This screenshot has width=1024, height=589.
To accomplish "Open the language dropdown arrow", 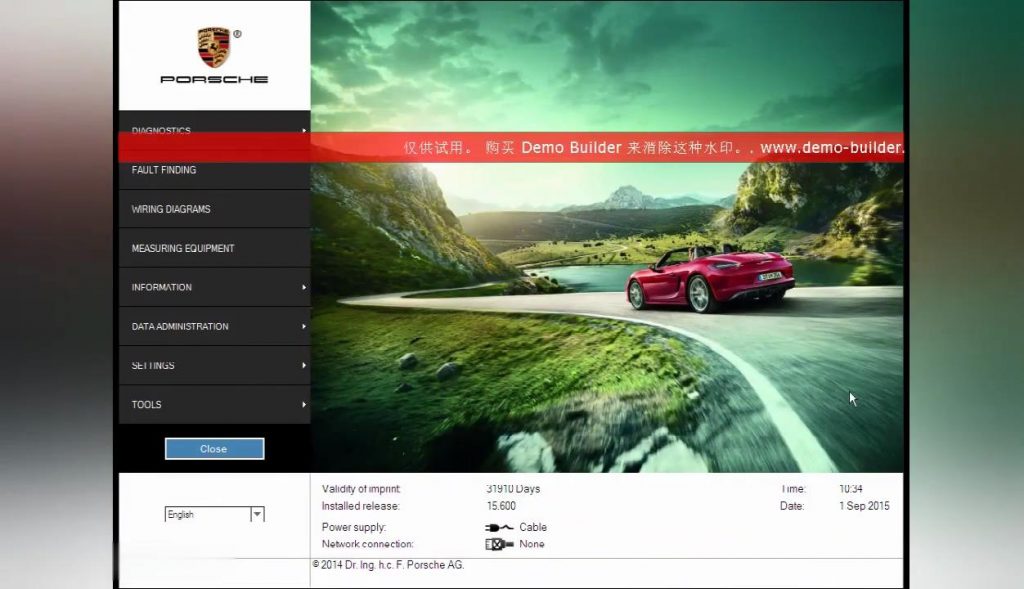I will coord(257,514).
